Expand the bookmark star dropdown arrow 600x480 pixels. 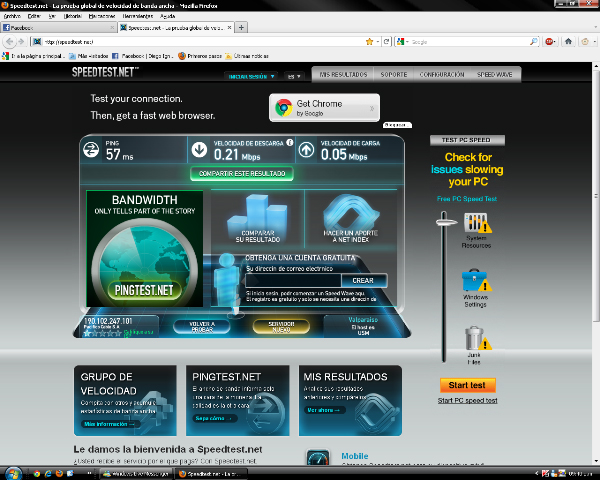tap(378, 42)
